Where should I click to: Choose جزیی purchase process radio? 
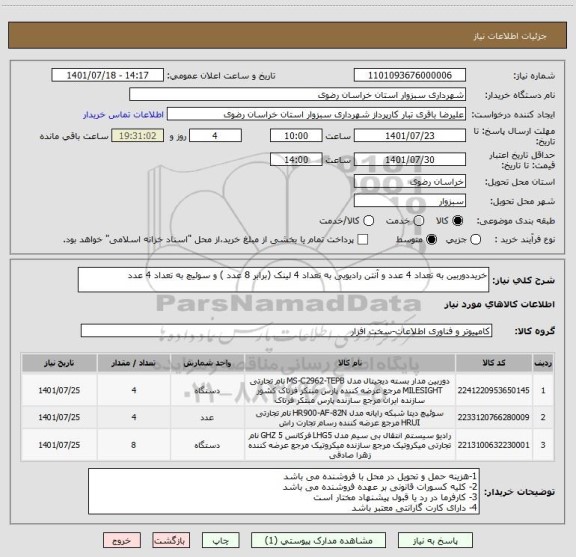click(475, 240)
